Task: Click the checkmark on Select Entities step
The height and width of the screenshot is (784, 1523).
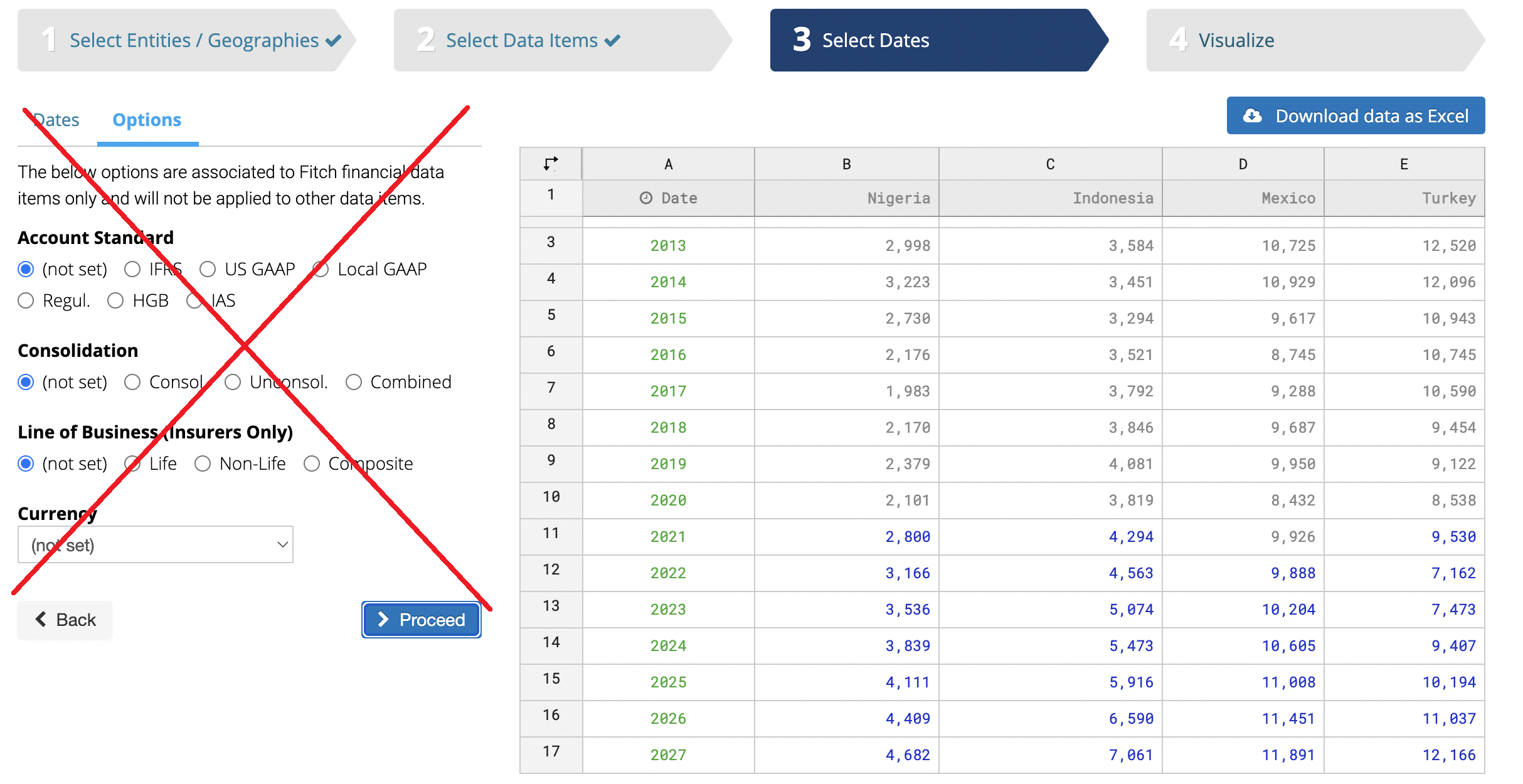Action: [333, 41]
